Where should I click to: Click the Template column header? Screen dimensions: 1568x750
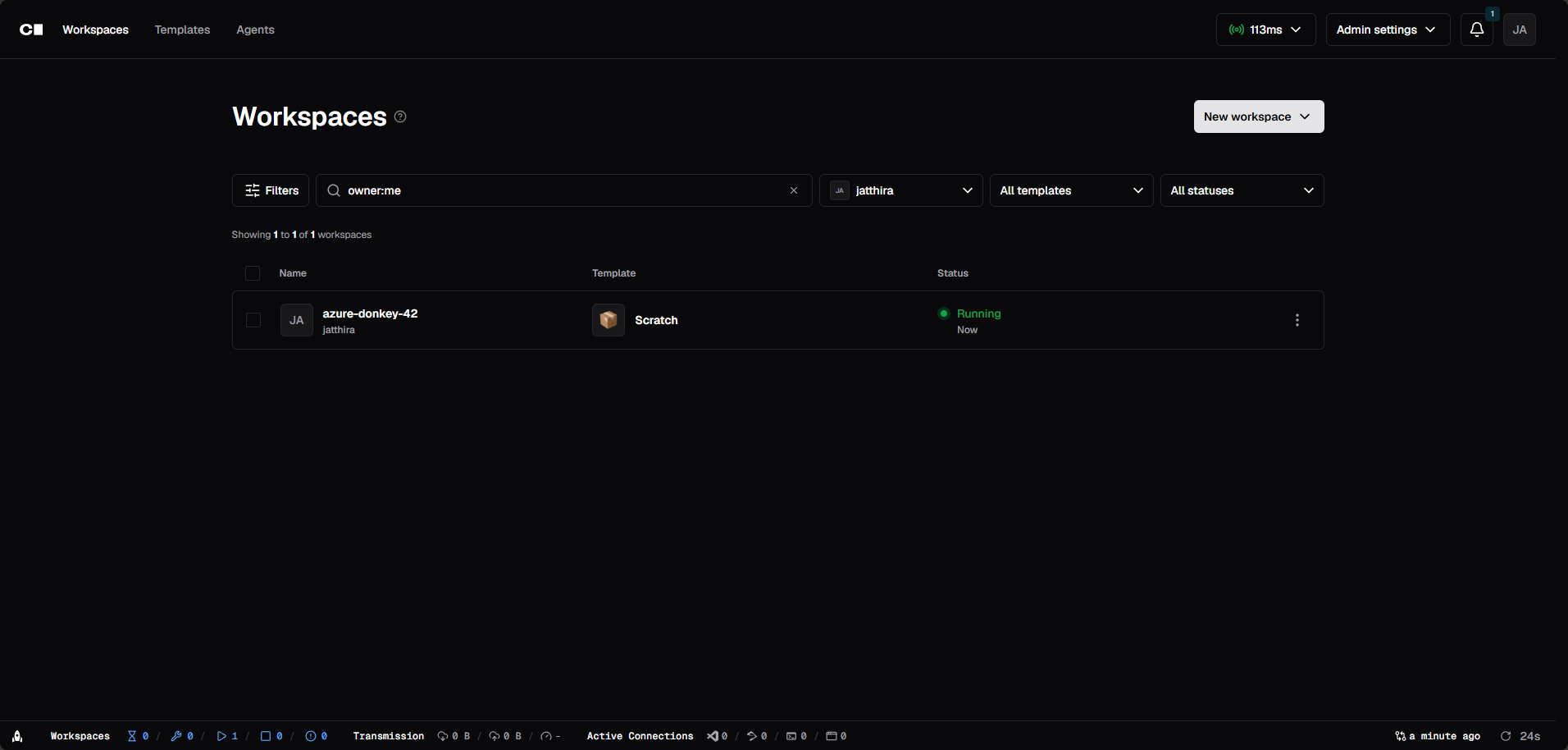pos(613,273)
